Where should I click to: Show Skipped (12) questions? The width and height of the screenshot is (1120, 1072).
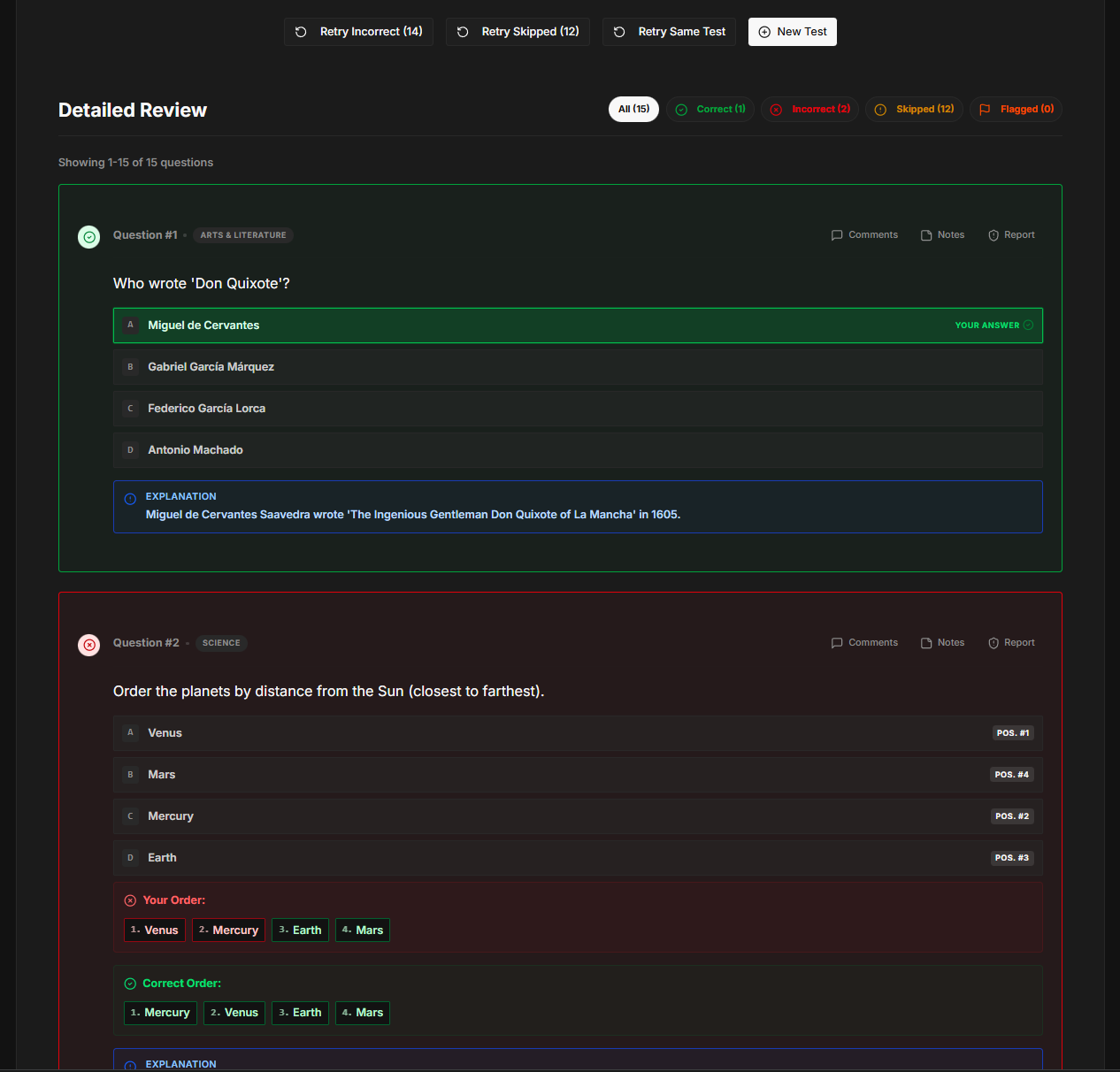915,109
